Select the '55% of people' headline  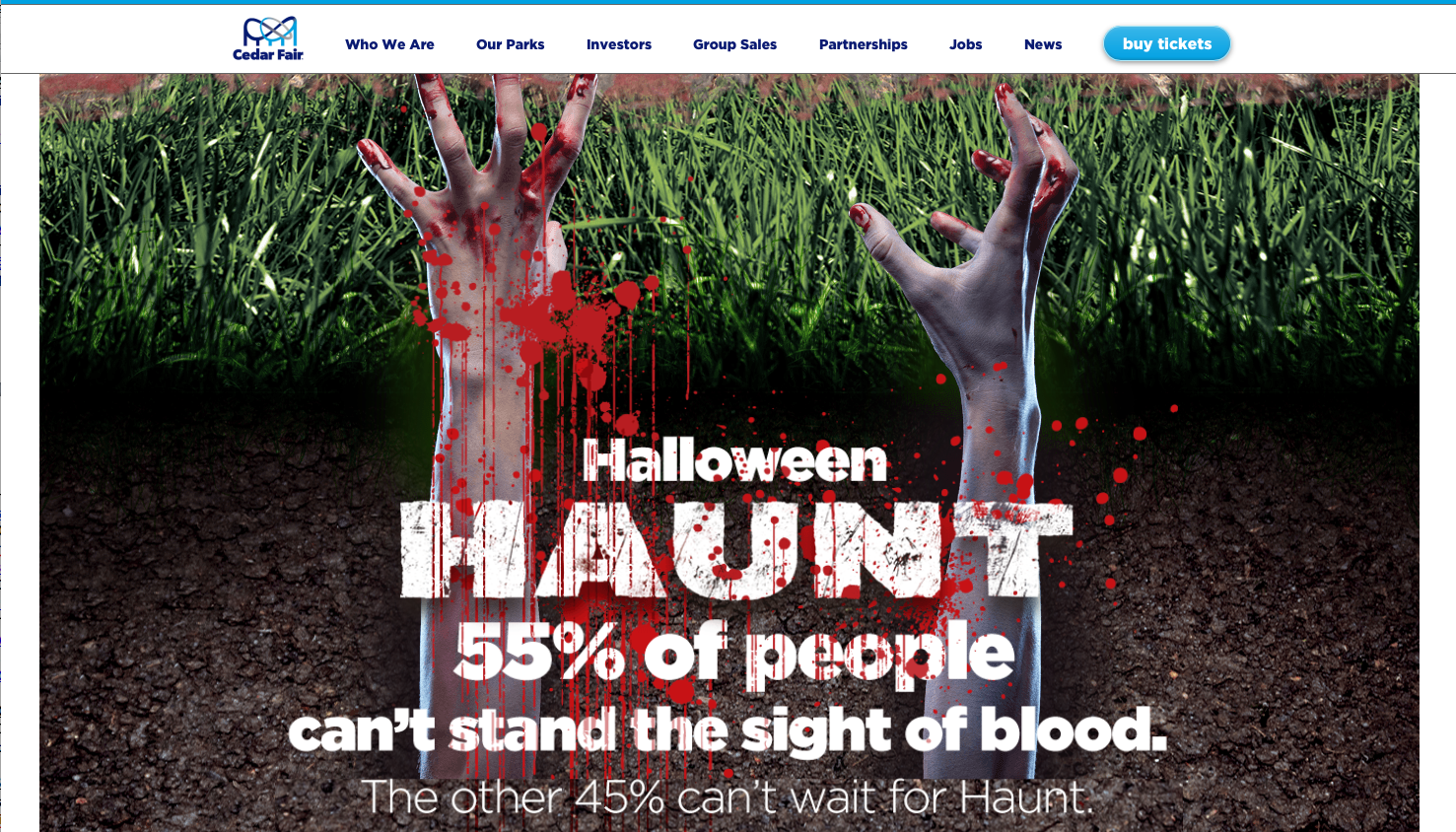(734, 654)
